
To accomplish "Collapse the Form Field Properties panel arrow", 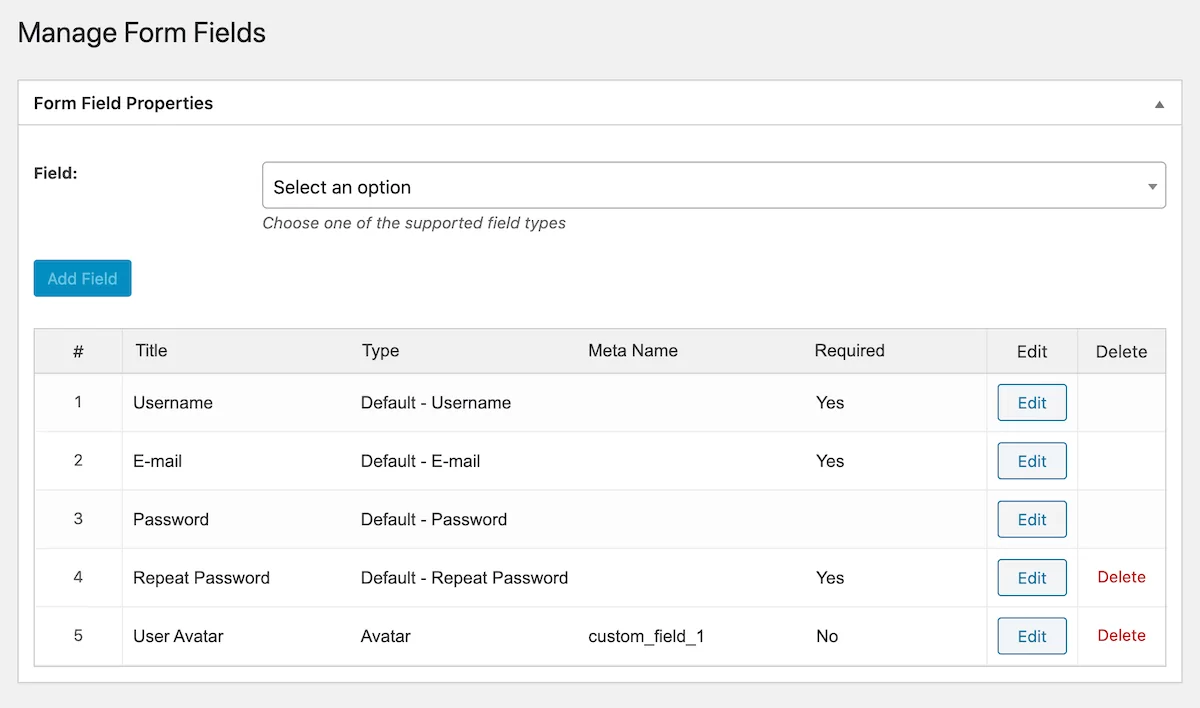I will pyautogui.click(x=1159, y=104).
